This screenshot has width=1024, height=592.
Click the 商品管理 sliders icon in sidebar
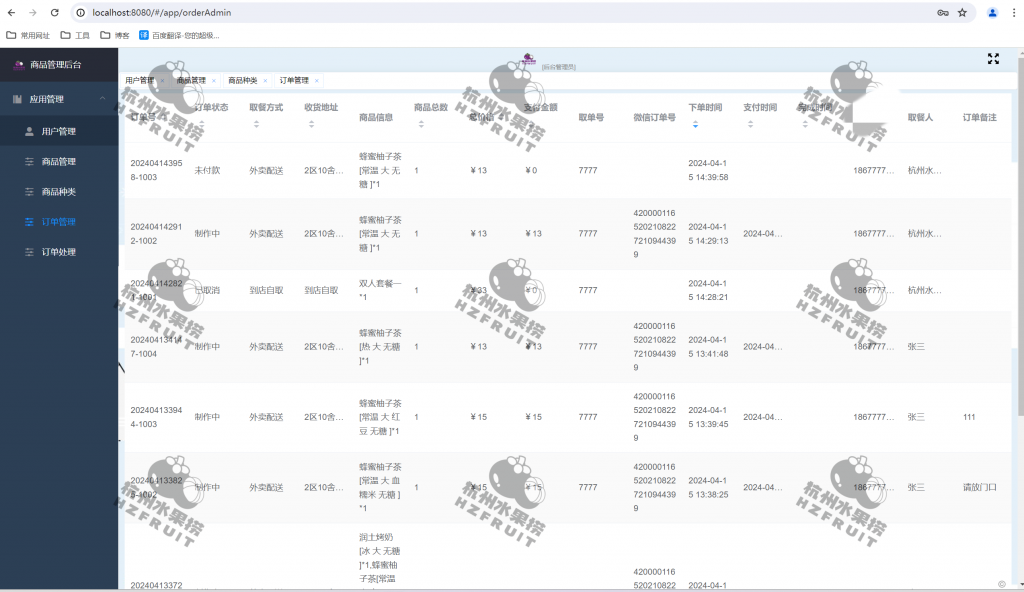point(29,161)
